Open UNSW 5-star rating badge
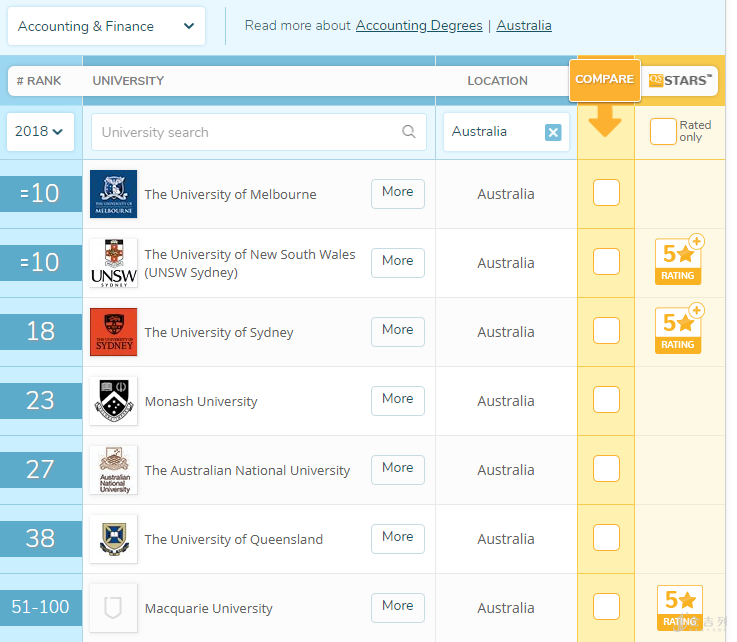This screenshot has width=737, height=642. click(679, 262)
